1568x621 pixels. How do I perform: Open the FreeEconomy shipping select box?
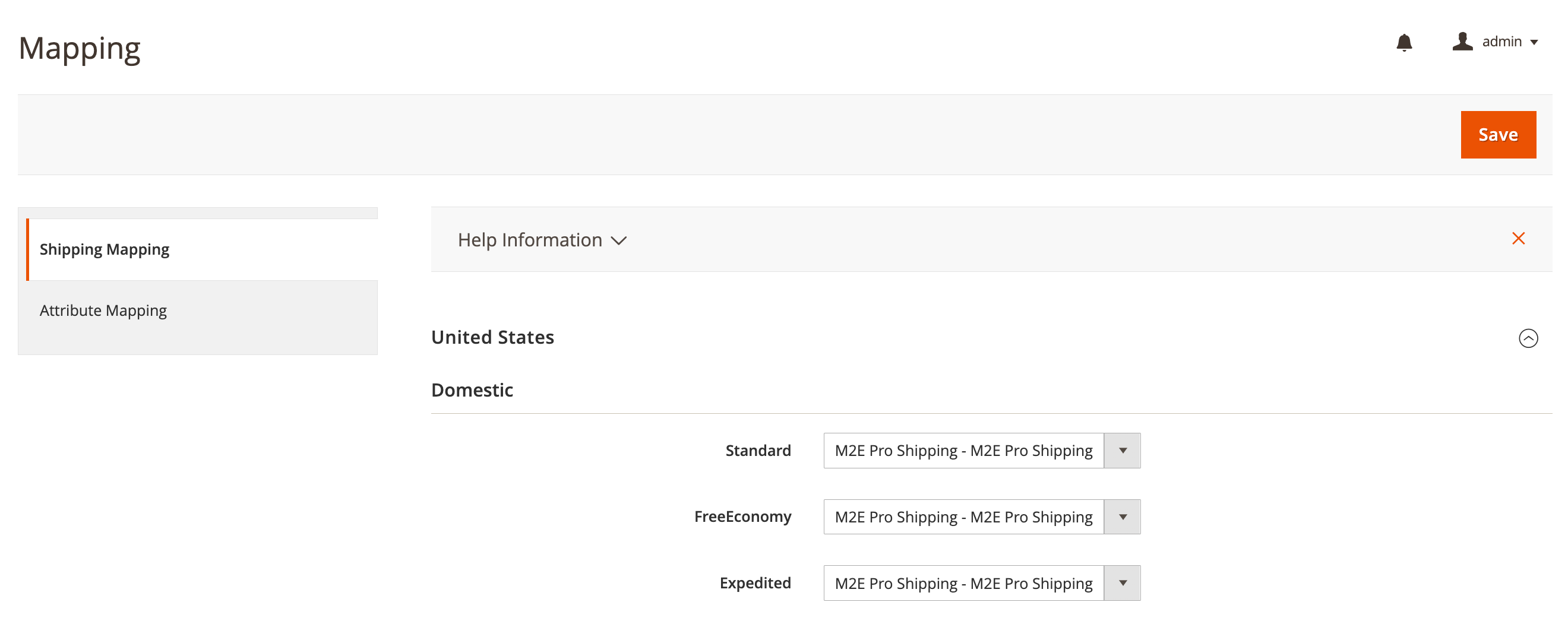(963, 517)
